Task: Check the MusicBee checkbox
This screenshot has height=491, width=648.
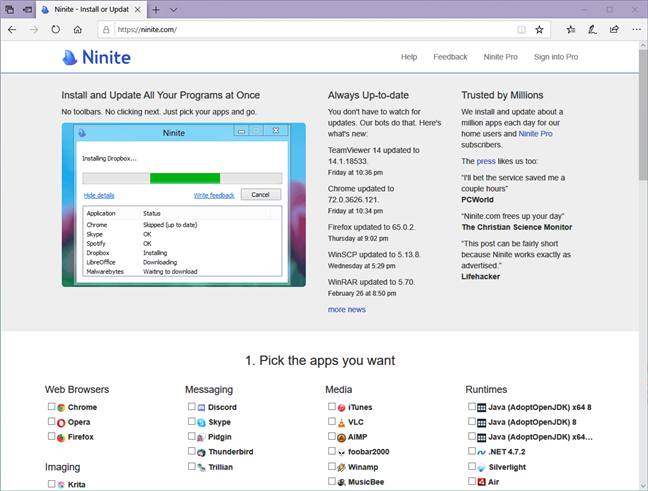Action: [x=331, y=481]
